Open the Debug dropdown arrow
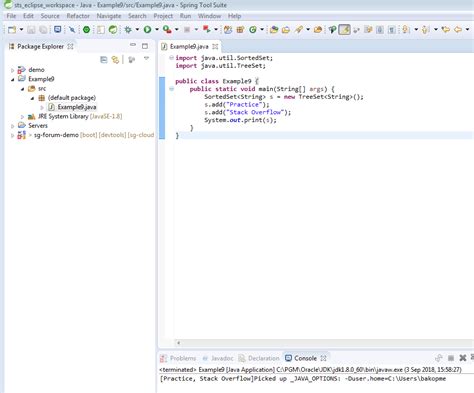Viewport: 474px width, 393px height. click(137, 30)
